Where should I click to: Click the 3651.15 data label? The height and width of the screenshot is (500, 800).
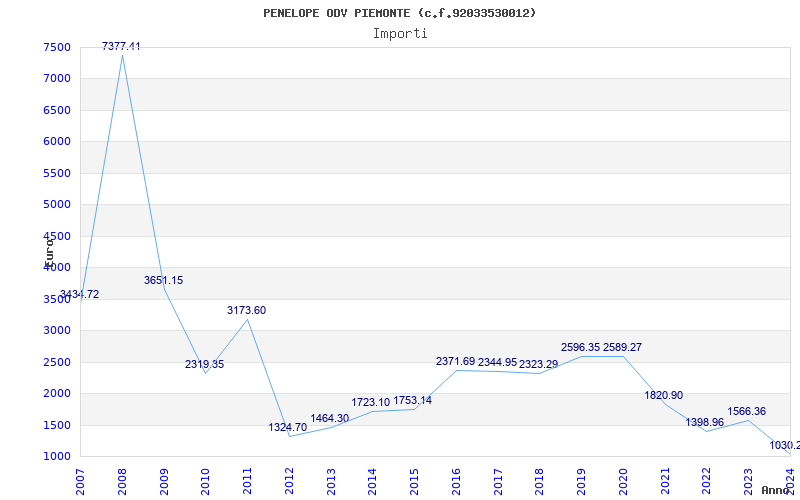pyautogui.click(x=163, y=280)
